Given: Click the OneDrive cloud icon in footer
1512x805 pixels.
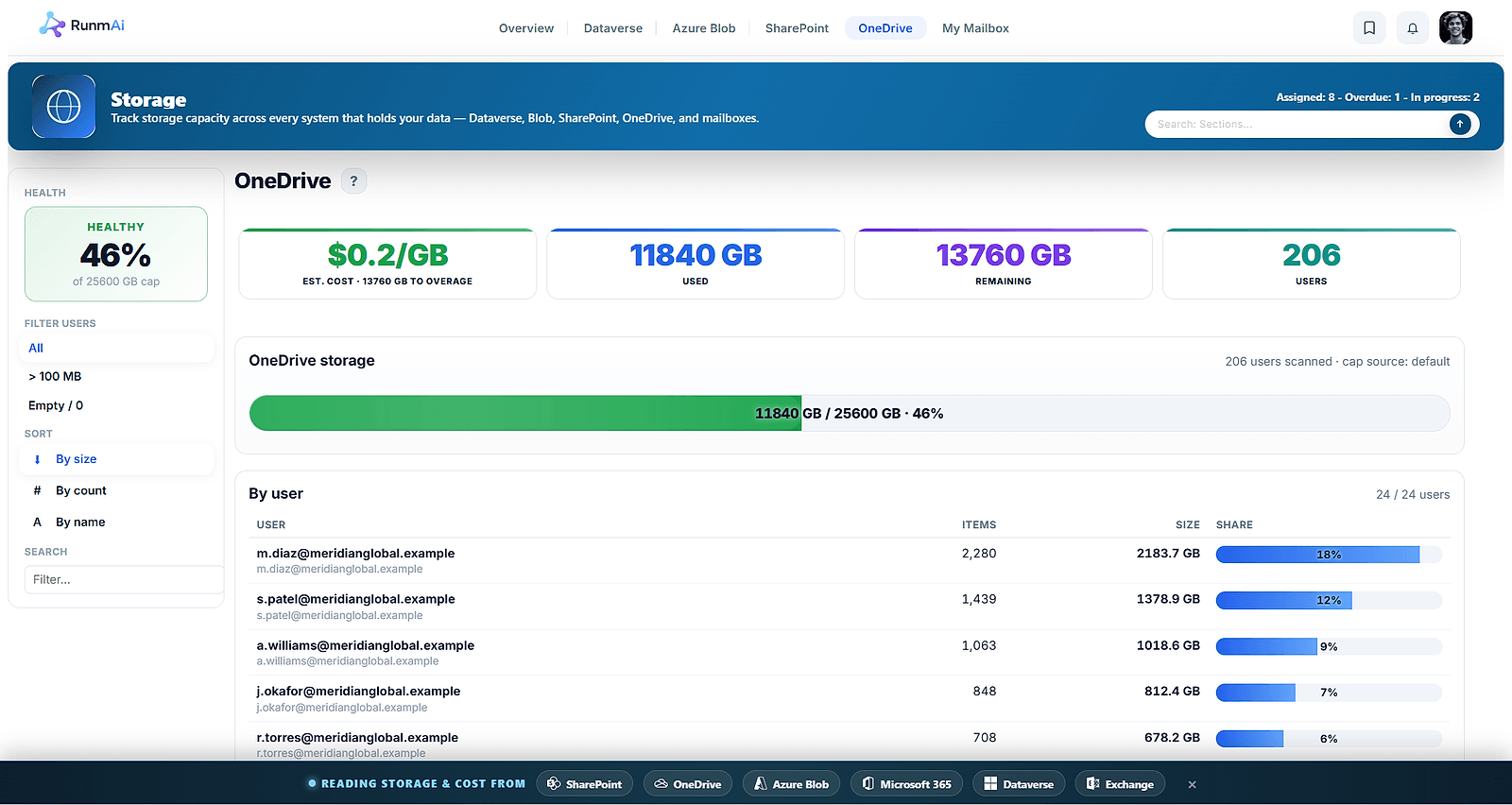Looking at the screenshot, I should coord(661,784).
